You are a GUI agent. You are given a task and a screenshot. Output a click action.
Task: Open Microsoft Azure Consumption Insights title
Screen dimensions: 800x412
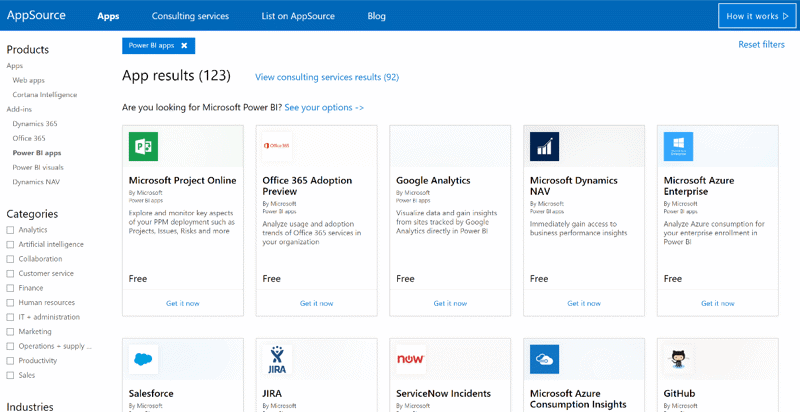coord(578,399)
